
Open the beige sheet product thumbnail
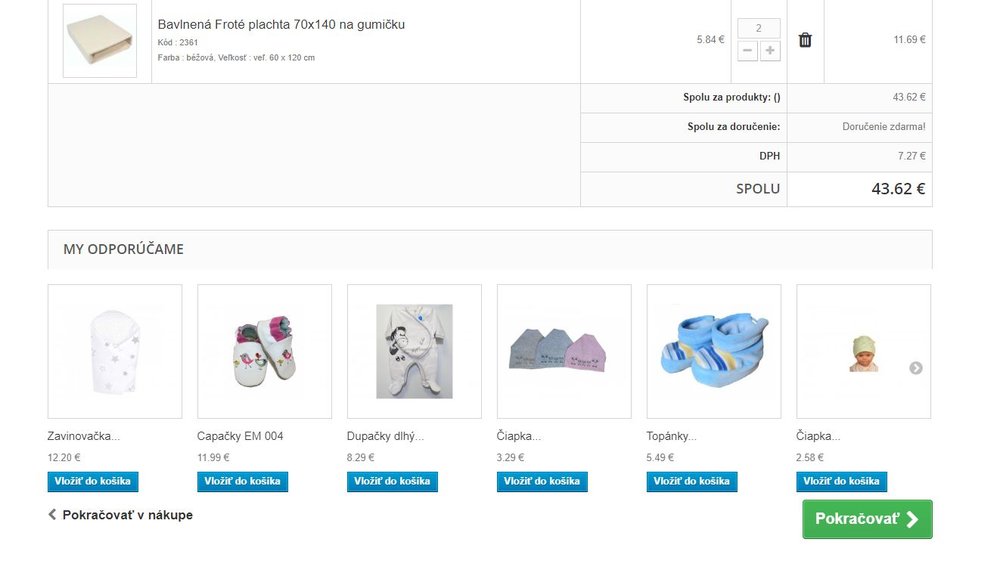point(99,41)
